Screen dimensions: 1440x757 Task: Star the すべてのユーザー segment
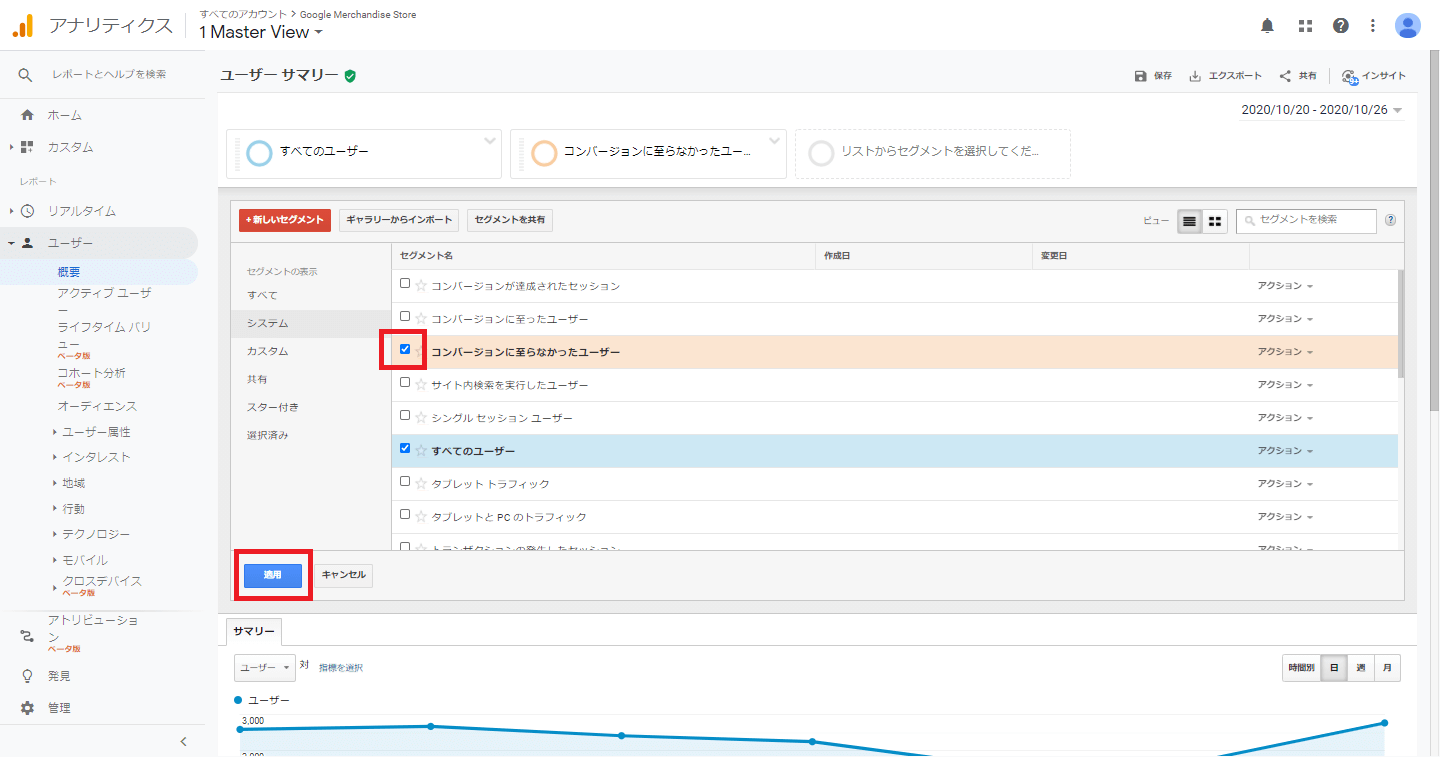coord(421,451)
